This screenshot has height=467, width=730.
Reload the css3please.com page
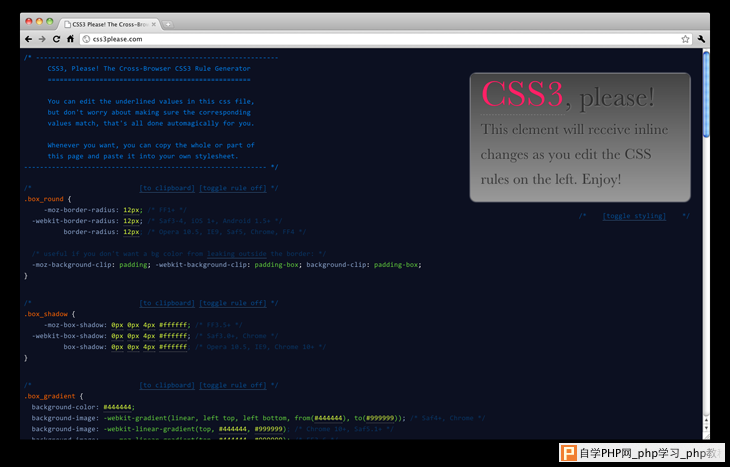pyautogui.click(x=56, y=39)
